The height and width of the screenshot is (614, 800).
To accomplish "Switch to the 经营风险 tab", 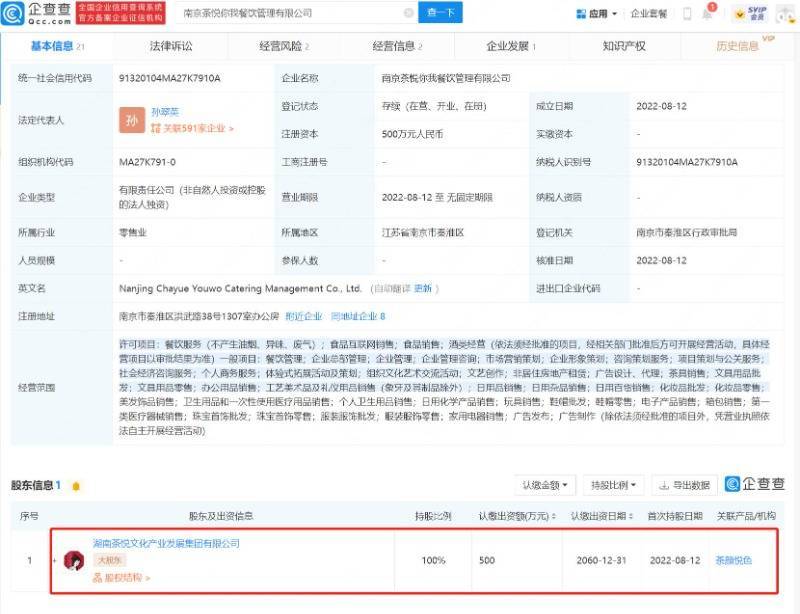I will click(x=284, y=46).
